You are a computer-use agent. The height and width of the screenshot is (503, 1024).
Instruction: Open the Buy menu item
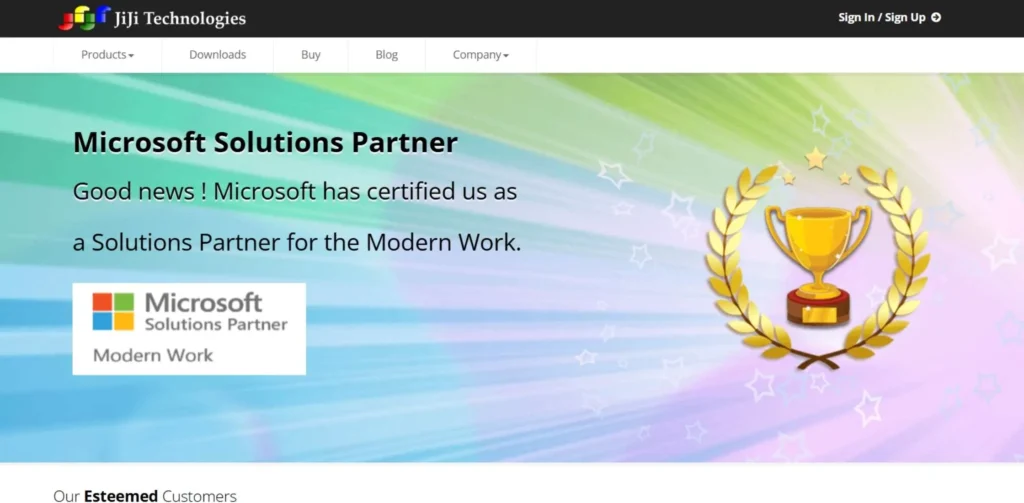click(311, 55)
